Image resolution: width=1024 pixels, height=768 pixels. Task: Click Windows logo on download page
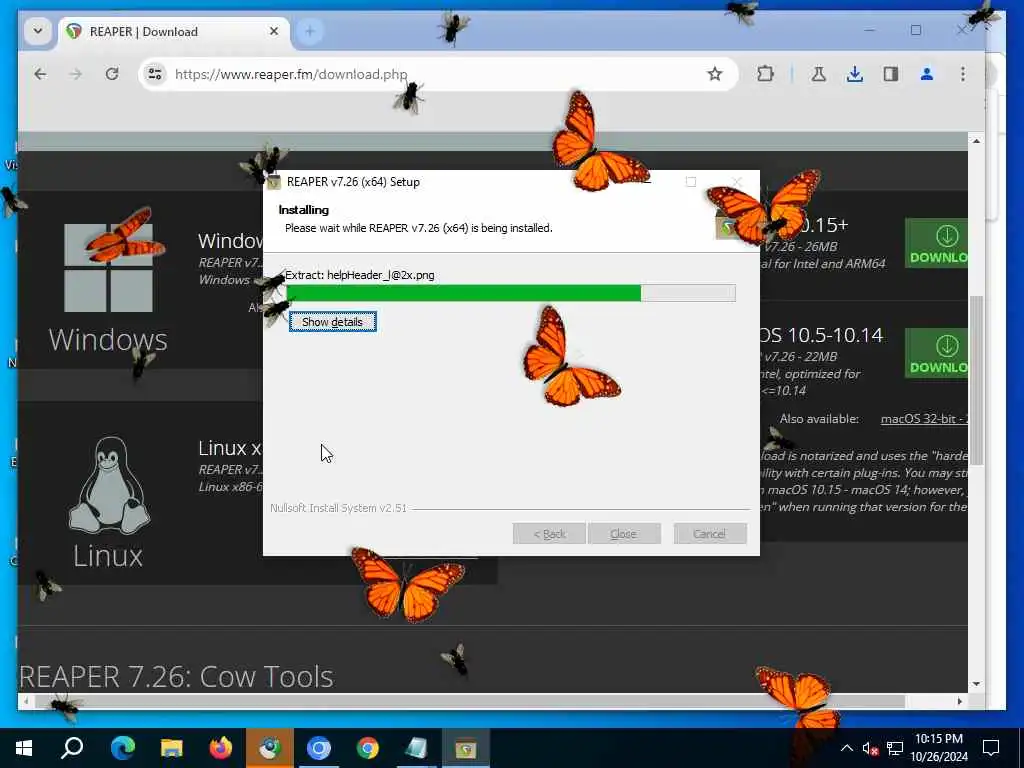tap(108, 268)
